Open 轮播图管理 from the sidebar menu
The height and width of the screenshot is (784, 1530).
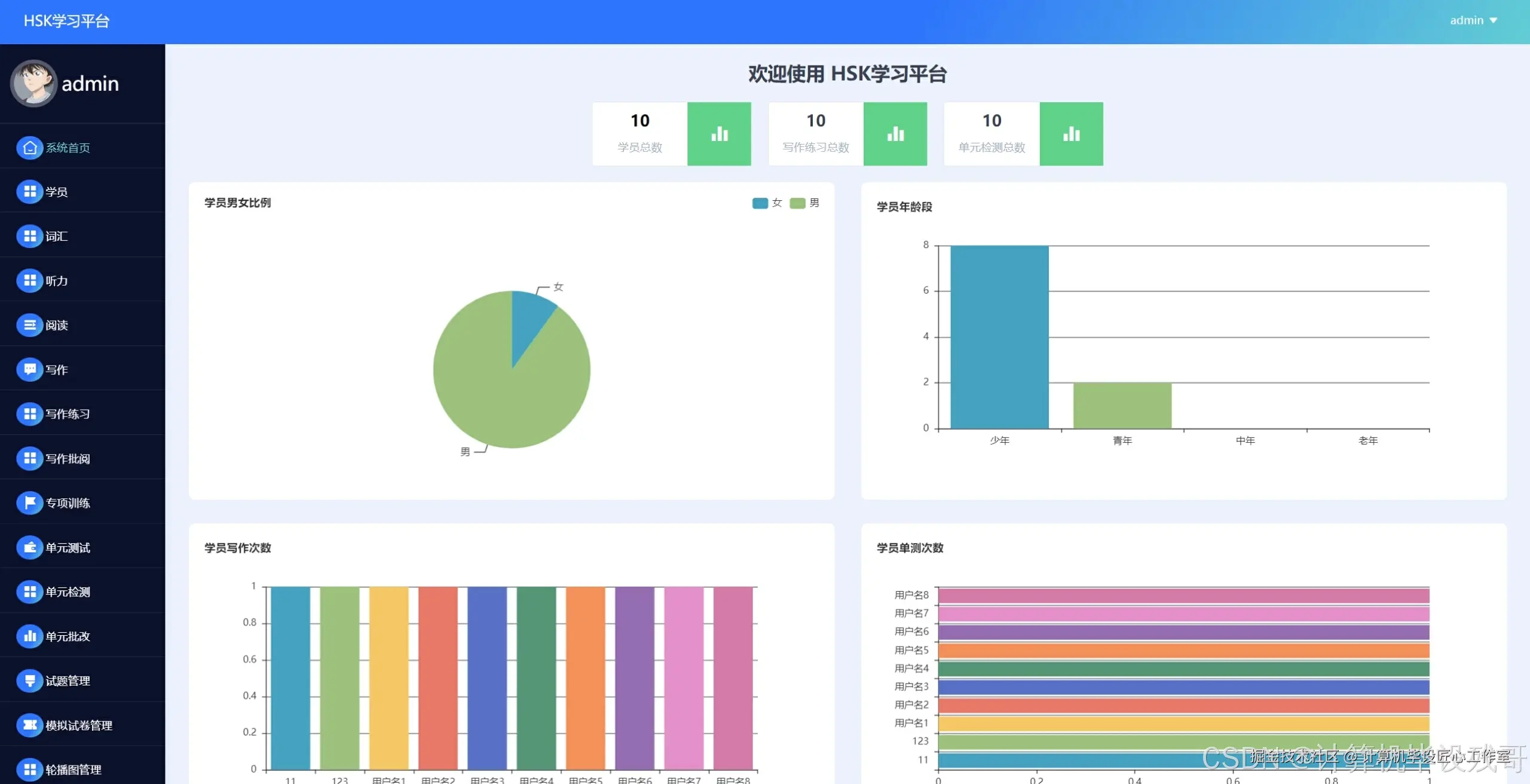pos(73,769)
